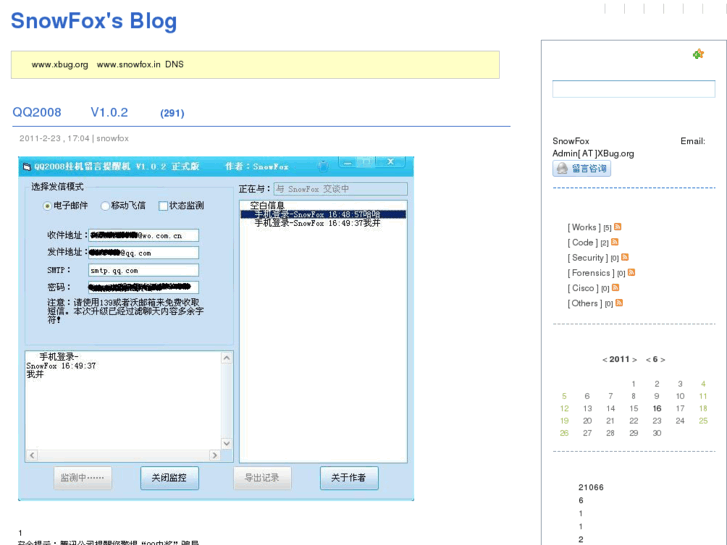Click the scroll left arrow in message box
This screenshot has width=727, height=545.
click(x=32, y=455)
